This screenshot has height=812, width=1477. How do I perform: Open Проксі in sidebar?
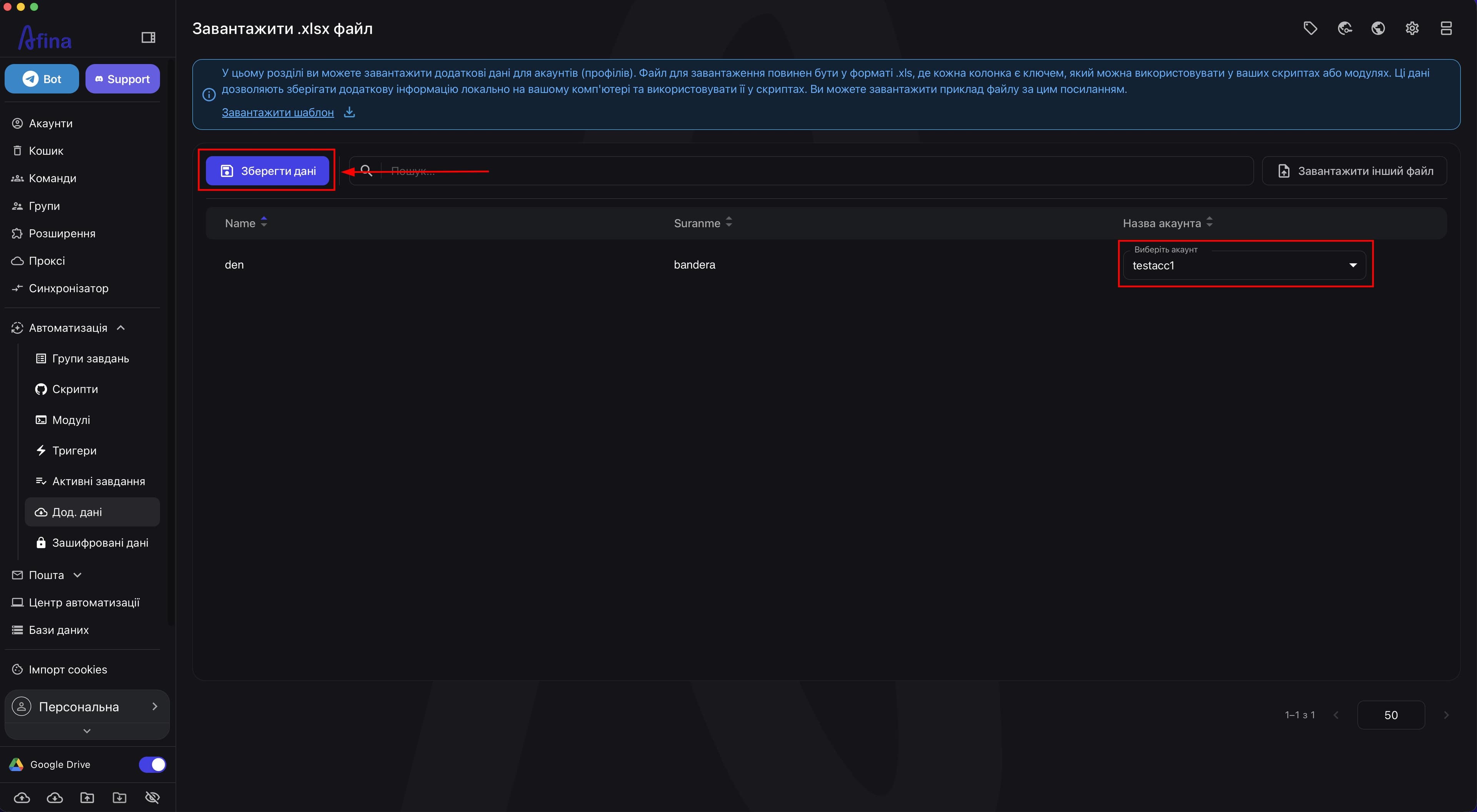point(47,261)
